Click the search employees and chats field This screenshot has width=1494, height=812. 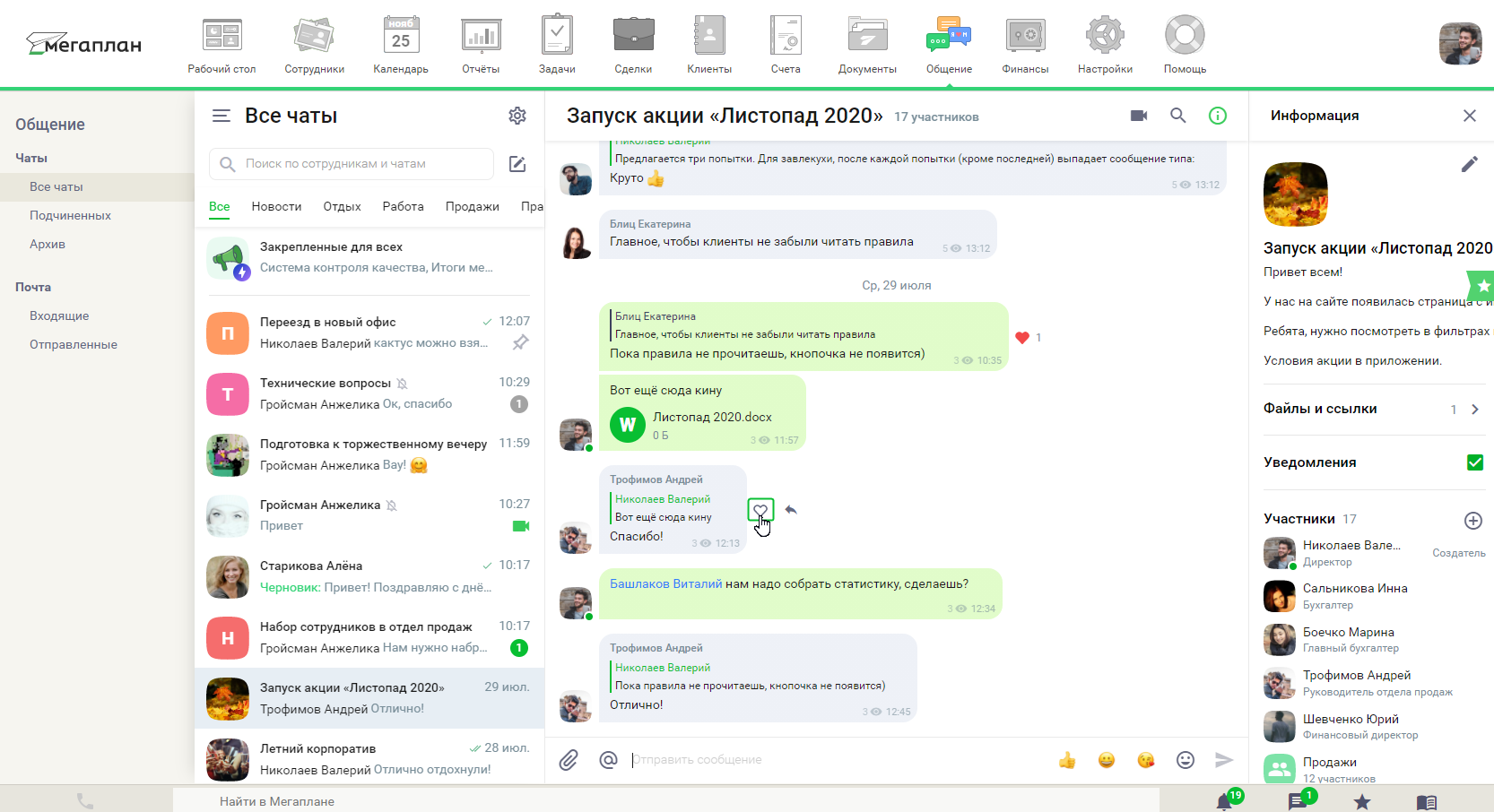pyautogui.click(x=352, y=164)
